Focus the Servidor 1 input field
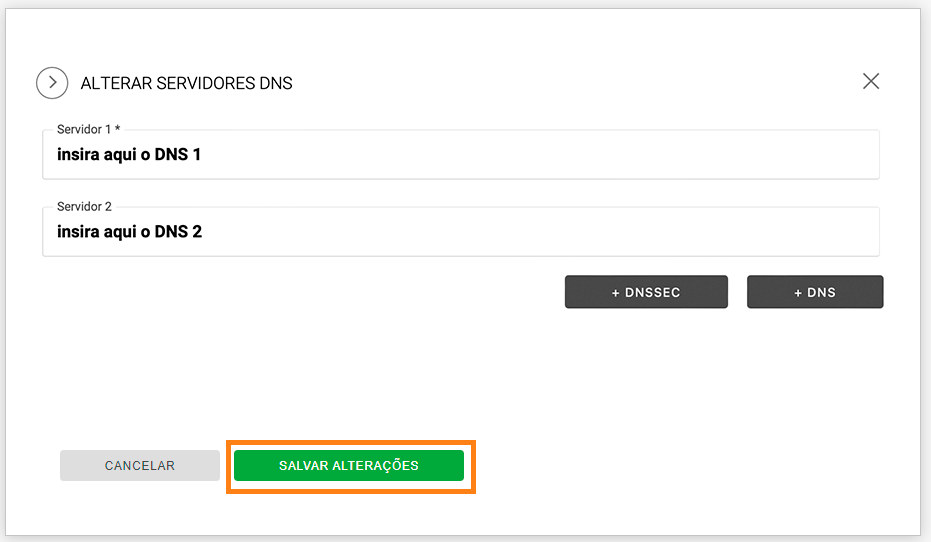The width and height of the screenshot is (931, 542). click(460, 155)
